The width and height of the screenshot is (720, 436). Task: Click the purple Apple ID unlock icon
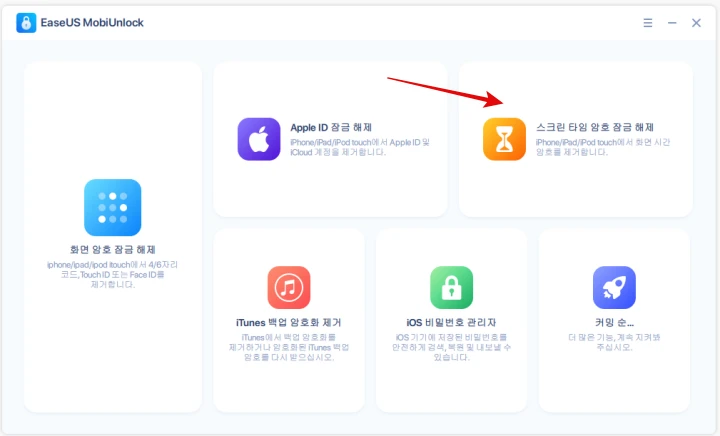coord(259,139)
